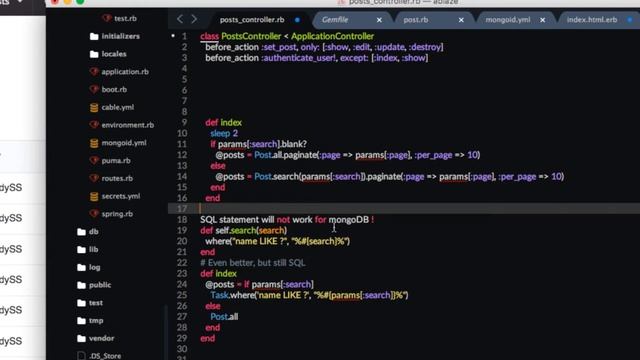
Task: Open boot.rb file in sidebar
Action: tap(114, 89)
